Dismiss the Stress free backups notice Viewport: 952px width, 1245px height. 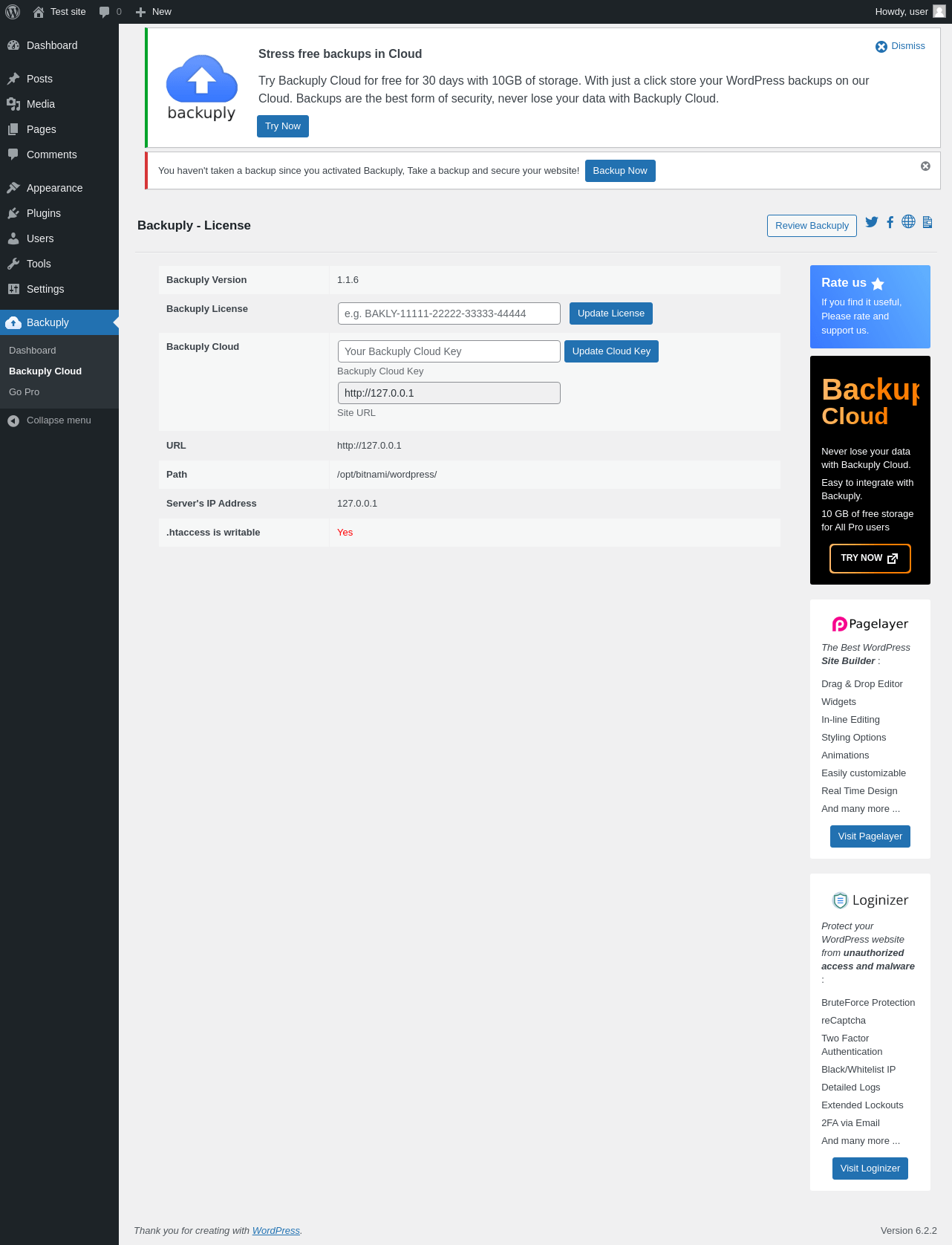(900, 46)
